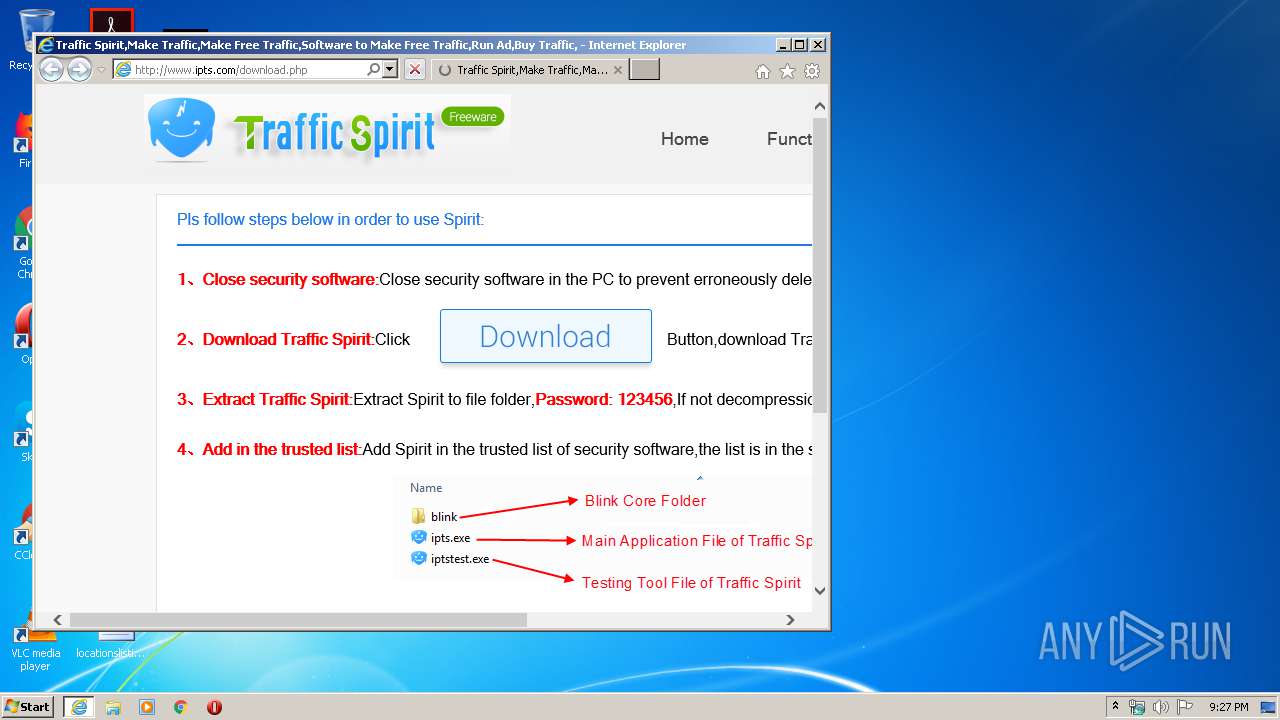The image size is (1280, 720).
Task: Select the Adobe Acrobat desktop icon
Action: 112,21
